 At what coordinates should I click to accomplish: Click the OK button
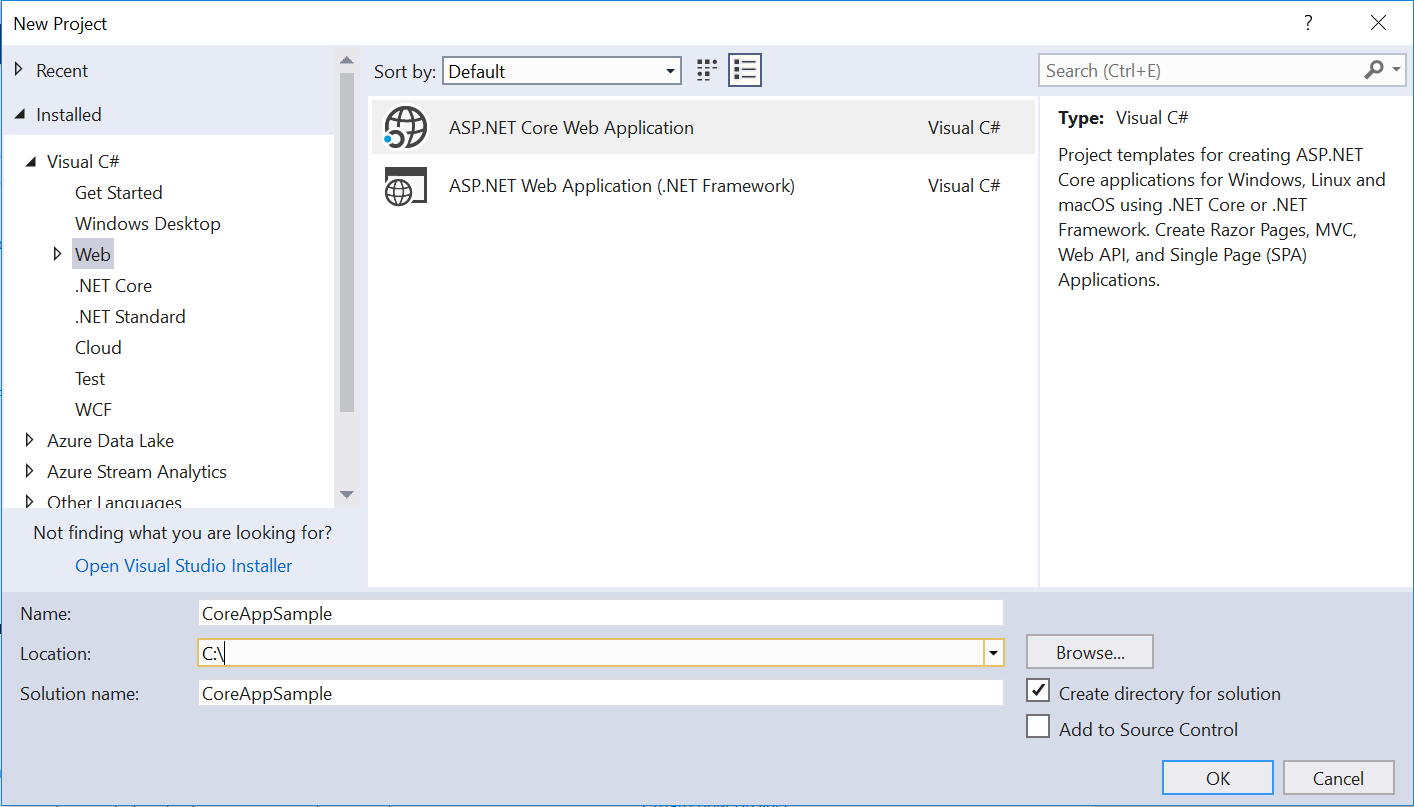click(1218, 778)
